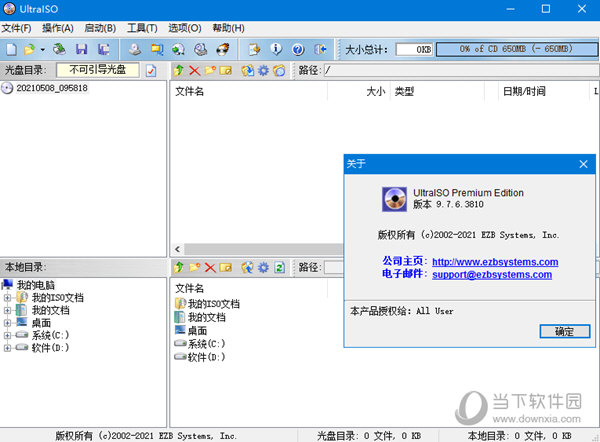This screenshot has width=600, height=442.
Task: Click the local 路径 path field
Action: (x=334, y=267)
